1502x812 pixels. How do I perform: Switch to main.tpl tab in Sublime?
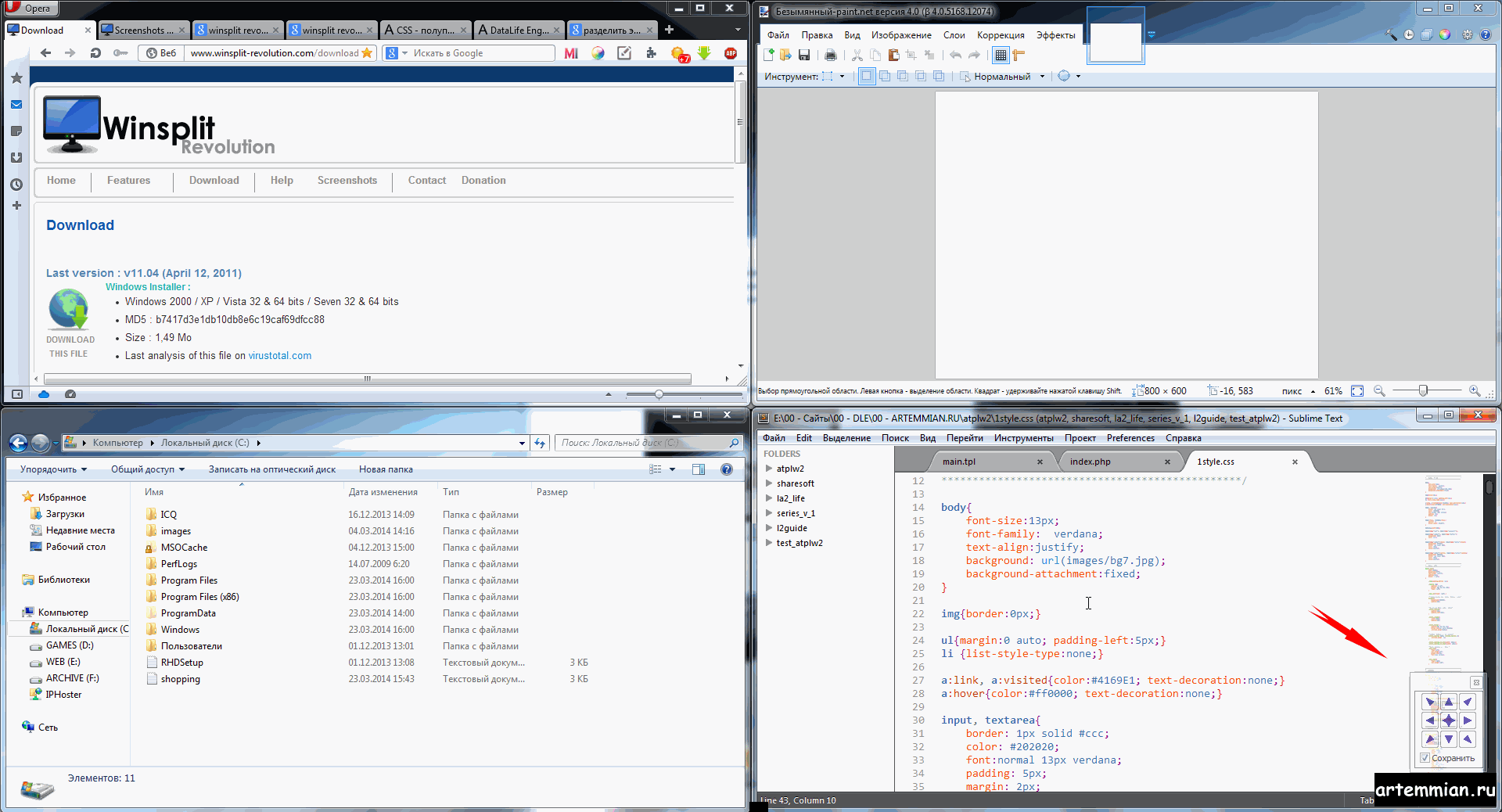[x=992, y=462]
